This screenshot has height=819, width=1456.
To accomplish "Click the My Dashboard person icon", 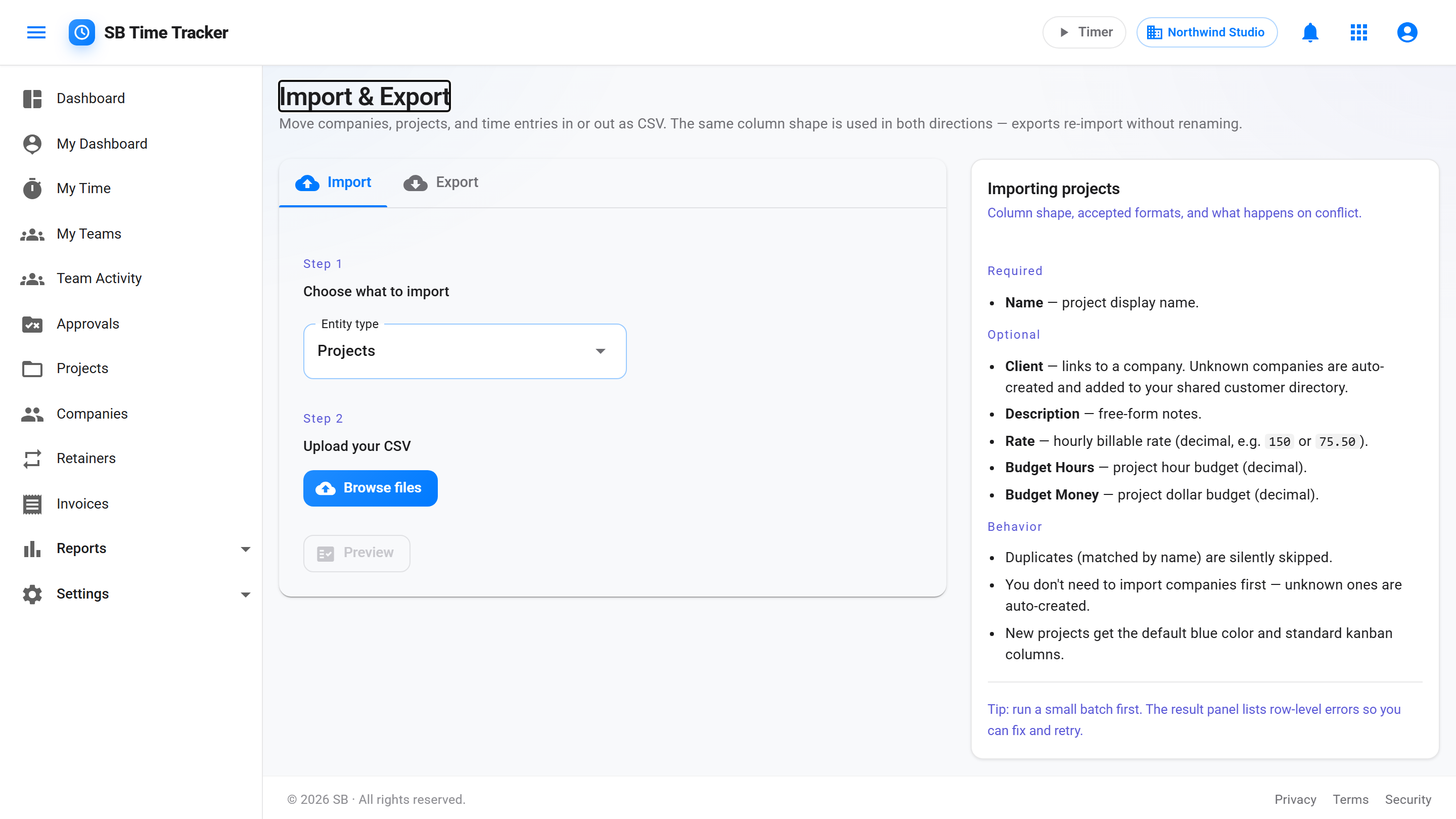I will point(32,144).
